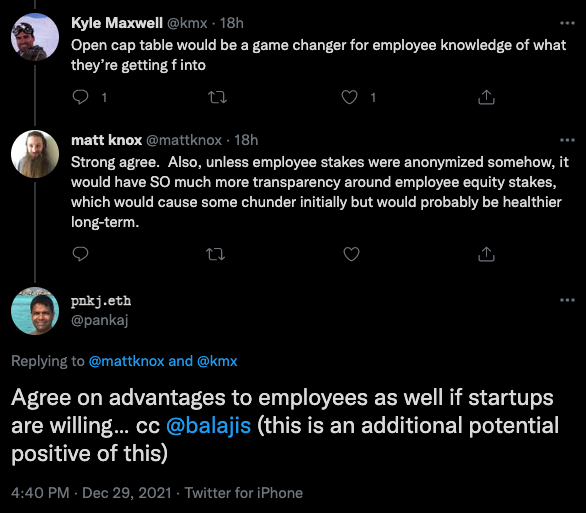Retweet Kyle Maxwell's tweet
Image resolution: width=586 pixels, height=513 pixels.
[217, 98]
